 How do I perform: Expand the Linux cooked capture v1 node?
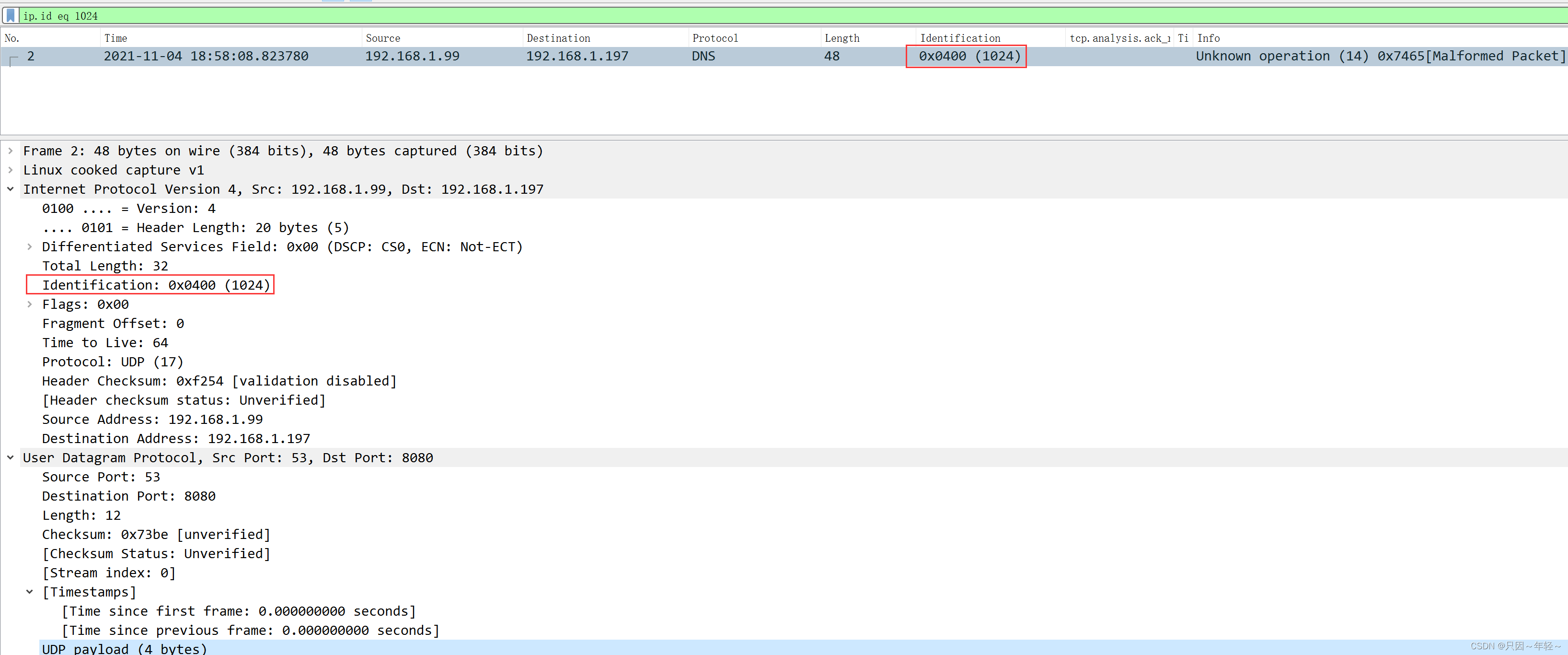click(x=11, y=170)
